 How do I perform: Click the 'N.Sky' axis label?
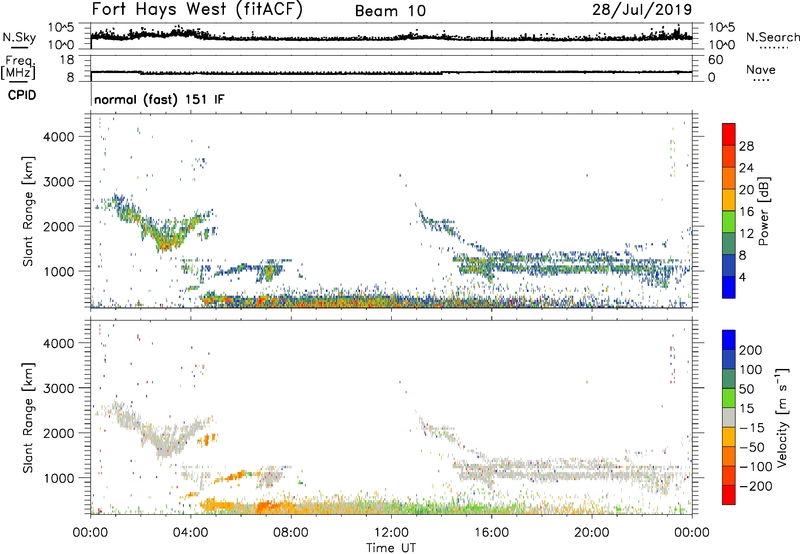click(19, 37)
